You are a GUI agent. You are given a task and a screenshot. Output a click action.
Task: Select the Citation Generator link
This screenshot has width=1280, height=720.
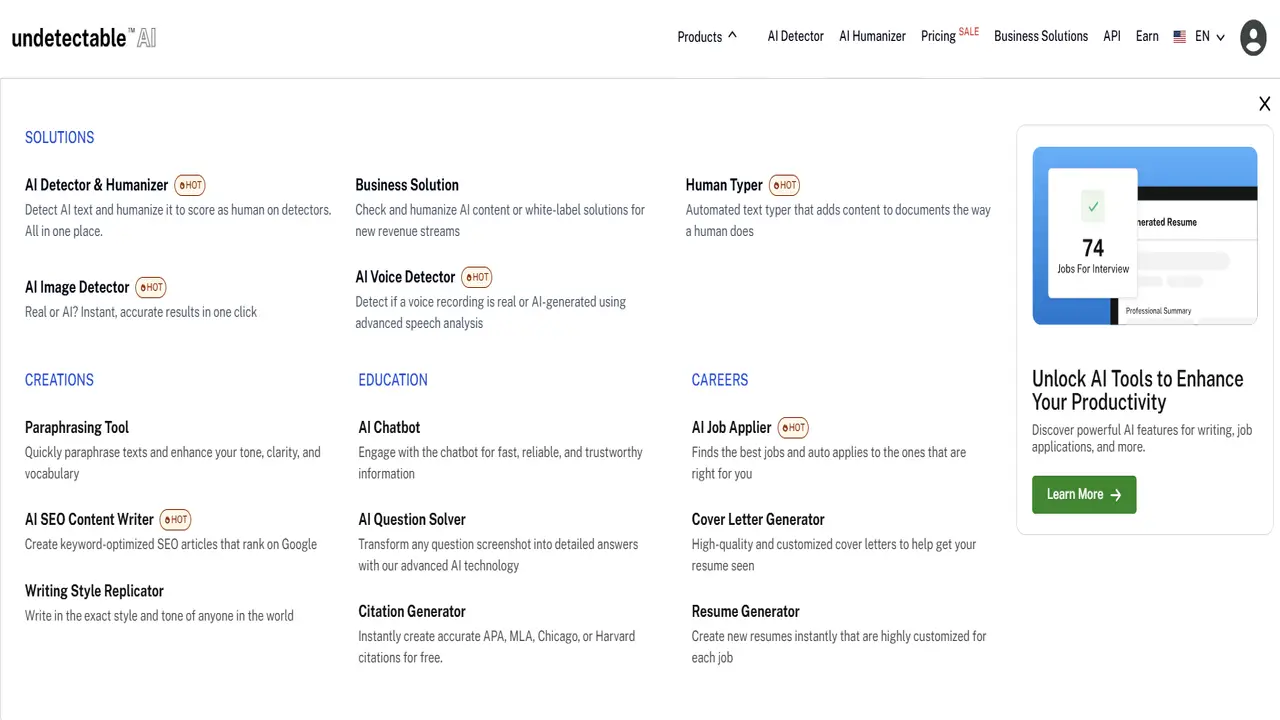[x=412, y=611]
